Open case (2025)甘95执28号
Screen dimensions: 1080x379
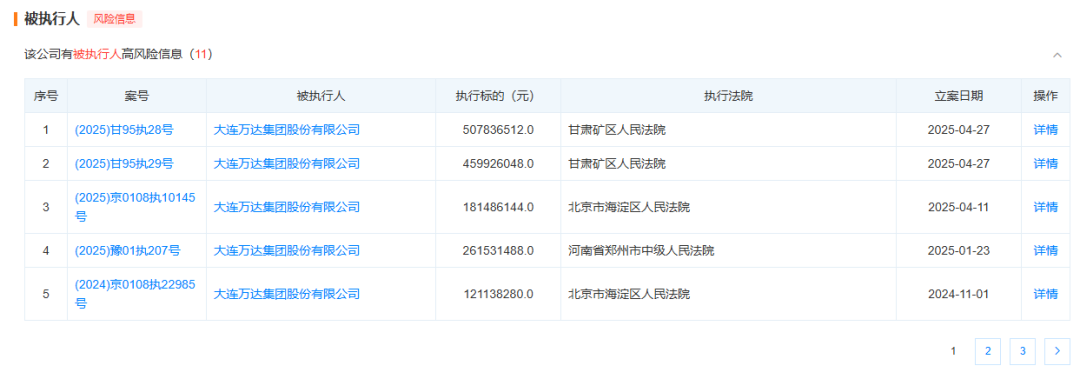tap(124, 130)
